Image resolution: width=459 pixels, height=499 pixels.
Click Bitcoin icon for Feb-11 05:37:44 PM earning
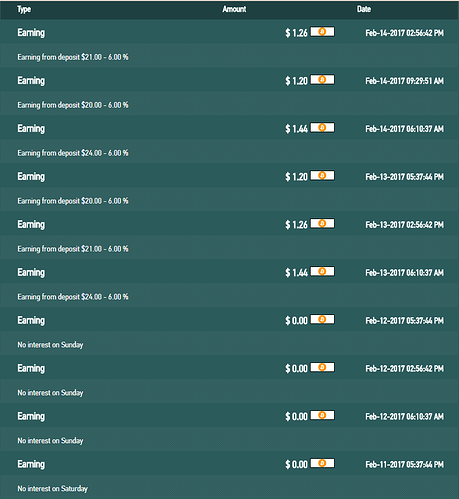click(322, 464)
